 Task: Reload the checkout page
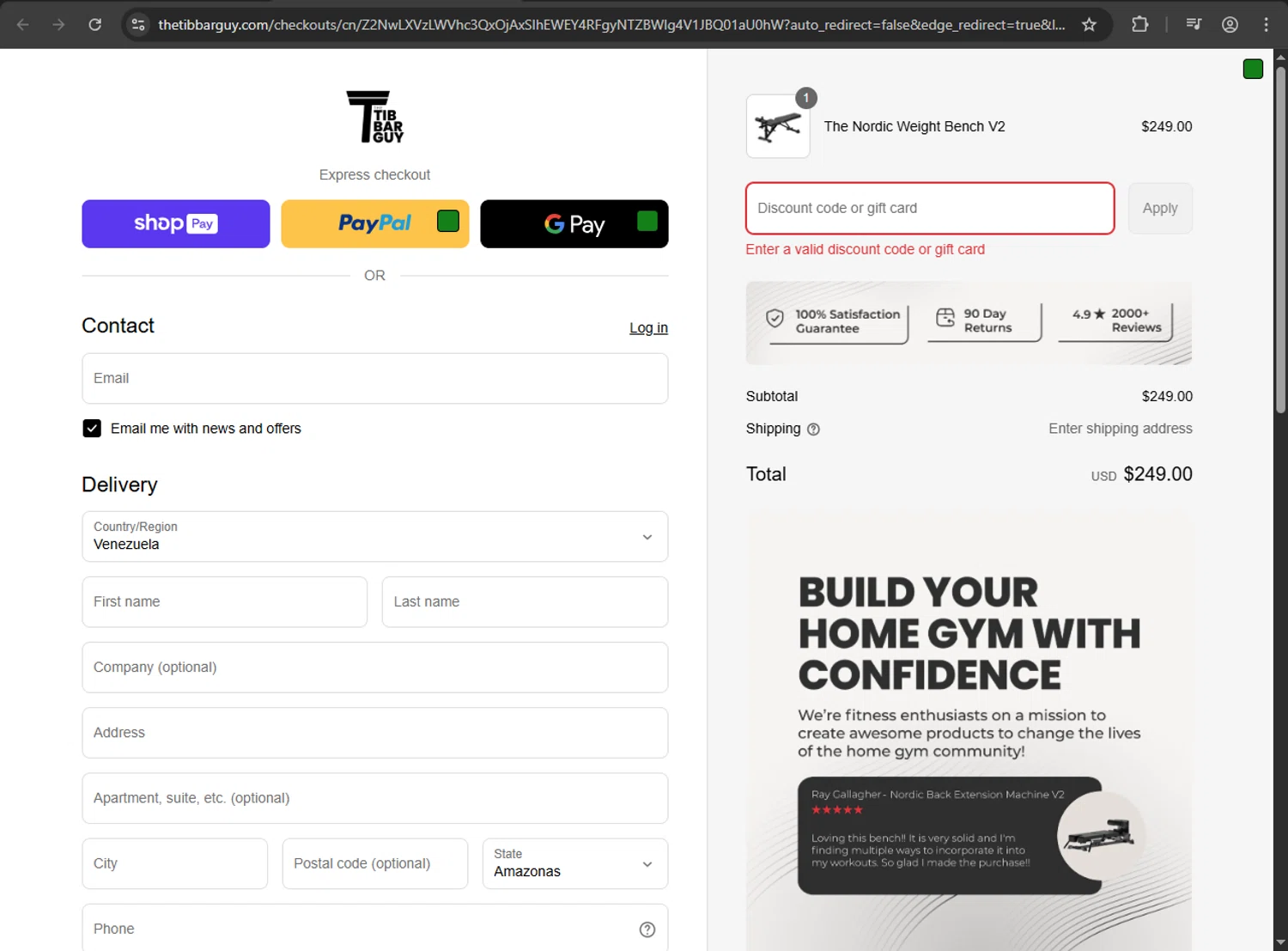point(95,24)
